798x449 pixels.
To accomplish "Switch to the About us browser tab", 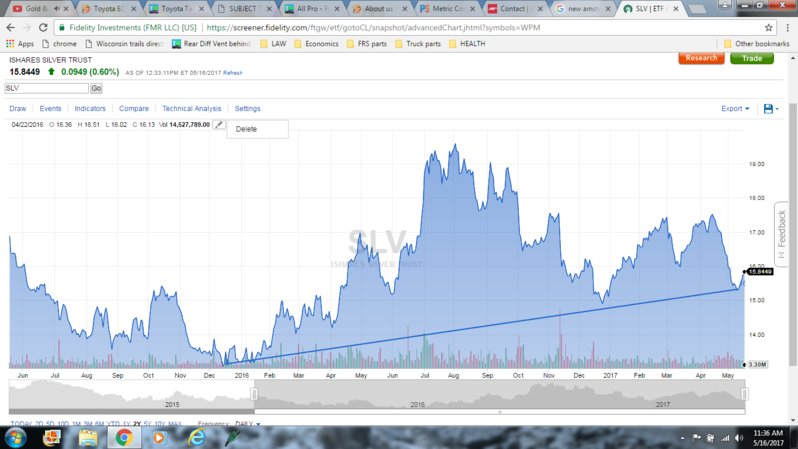I will coord(378,9).
